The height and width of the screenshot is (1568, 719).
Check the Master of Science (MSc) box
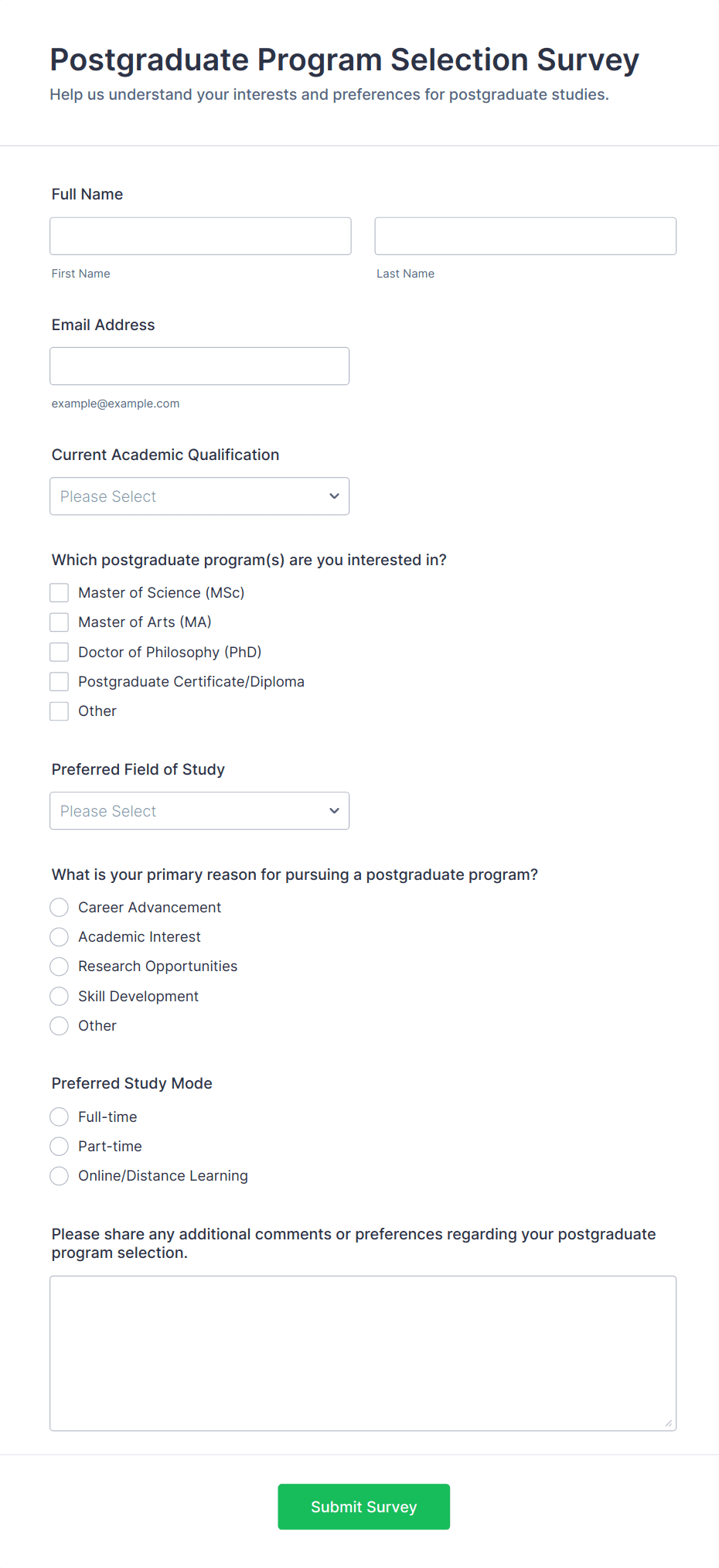tap(60, 593)
